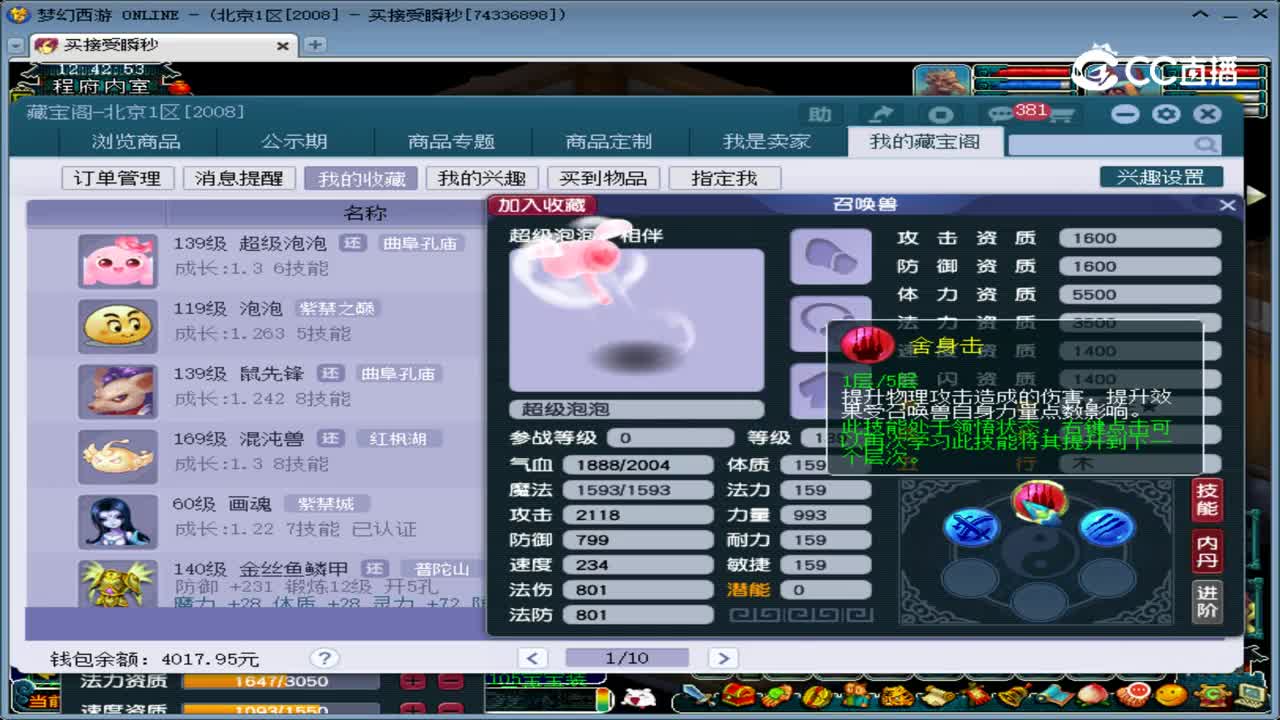Click wallet help question mark
1280x720 pixels.
pyautogui.click(x=323, y=658)
